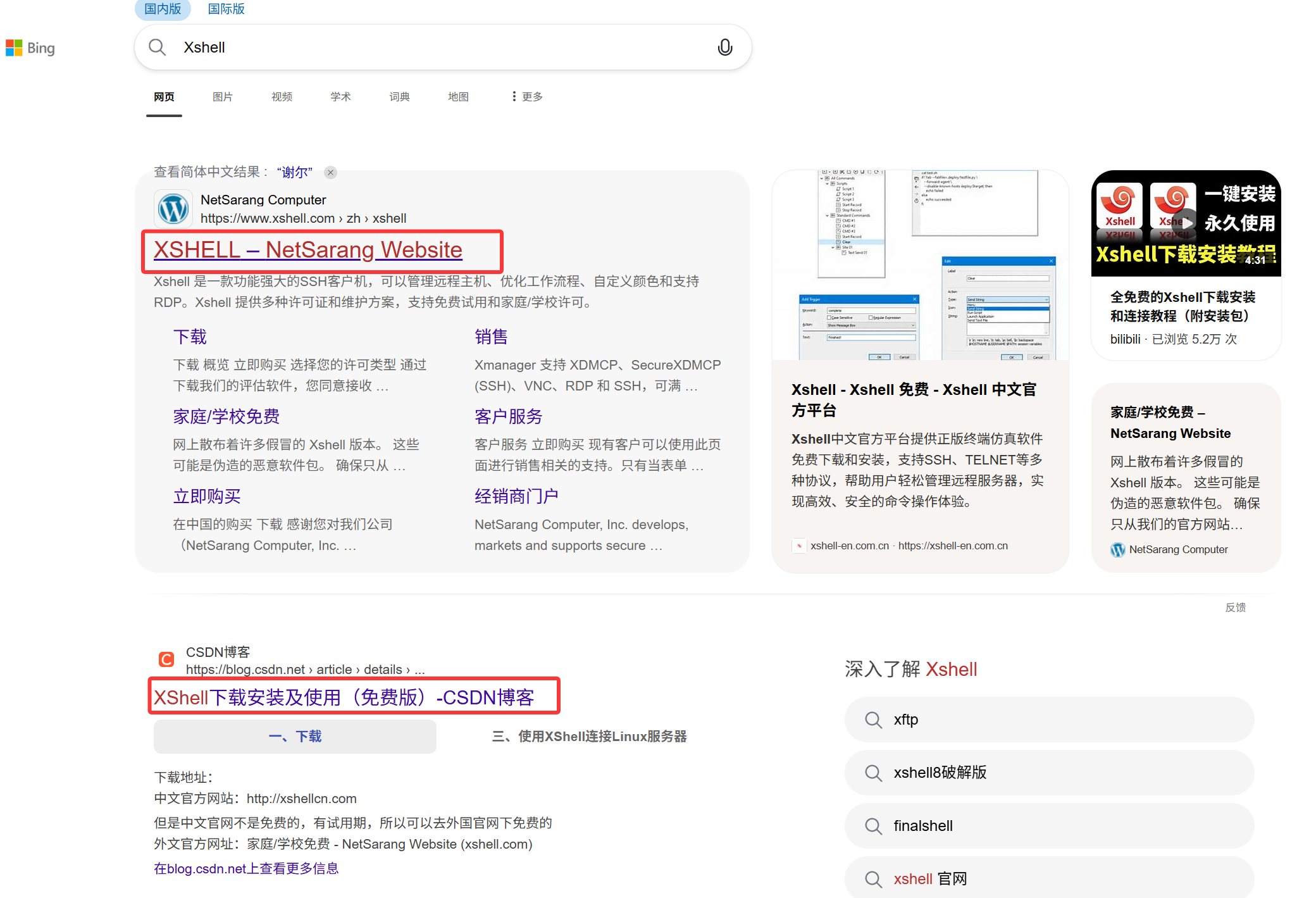Image resolution: width=1316 pixels, height=898 pixels.
Task: Click magnifier icon beside xshell 官网 suggestion
Action: (x=873, y=879)
